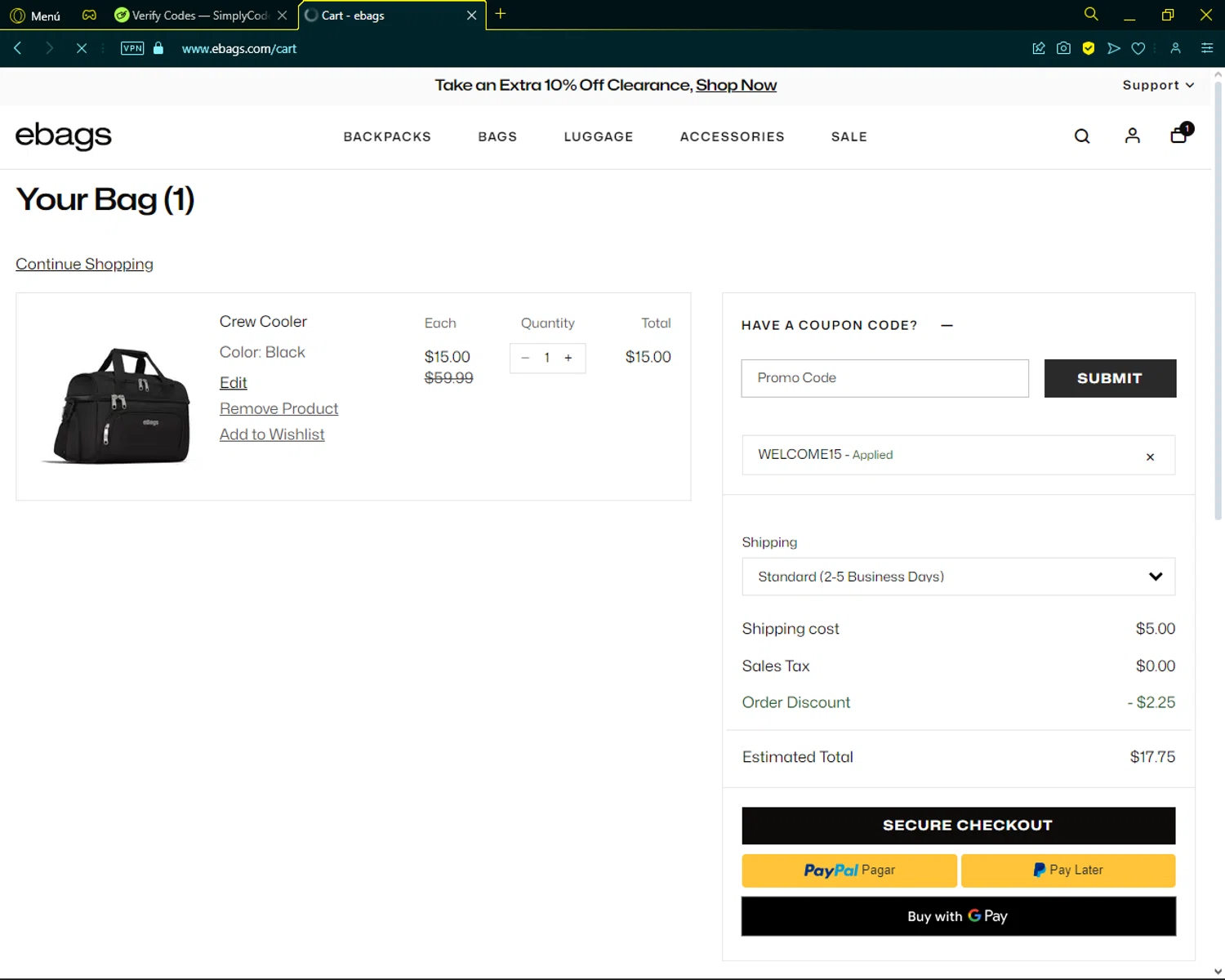
Task: Open the SALE menu
Action: [849, 136]
